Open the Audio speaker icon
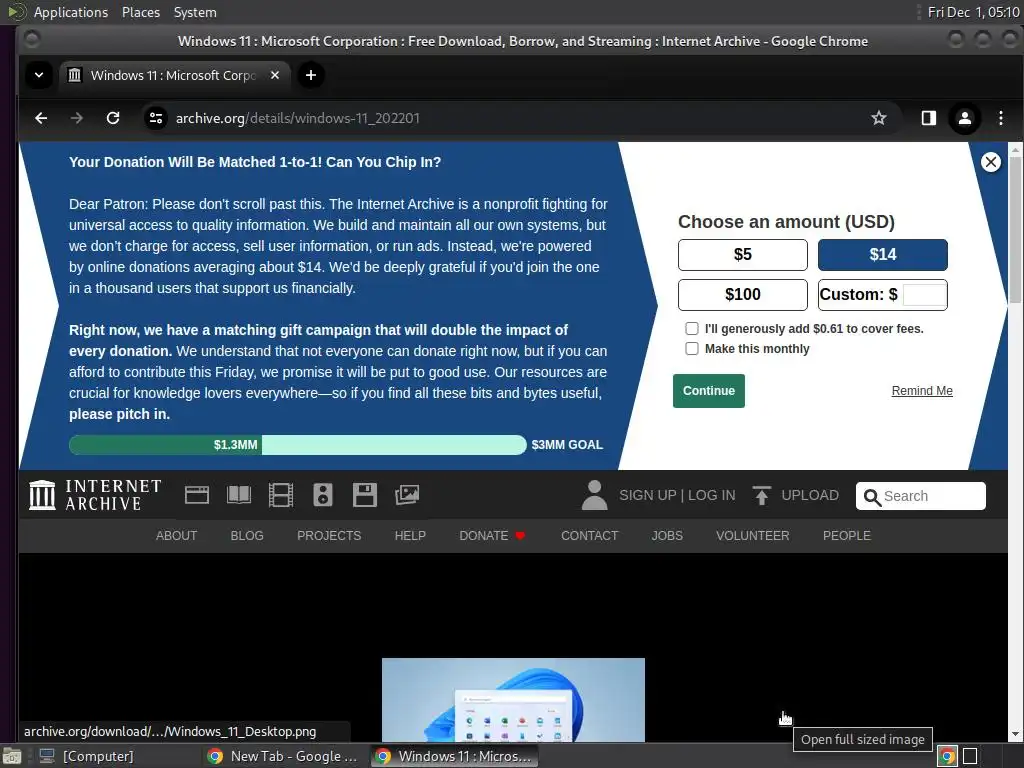Viewport: 1024px width, 768px height. pos(323,495)
